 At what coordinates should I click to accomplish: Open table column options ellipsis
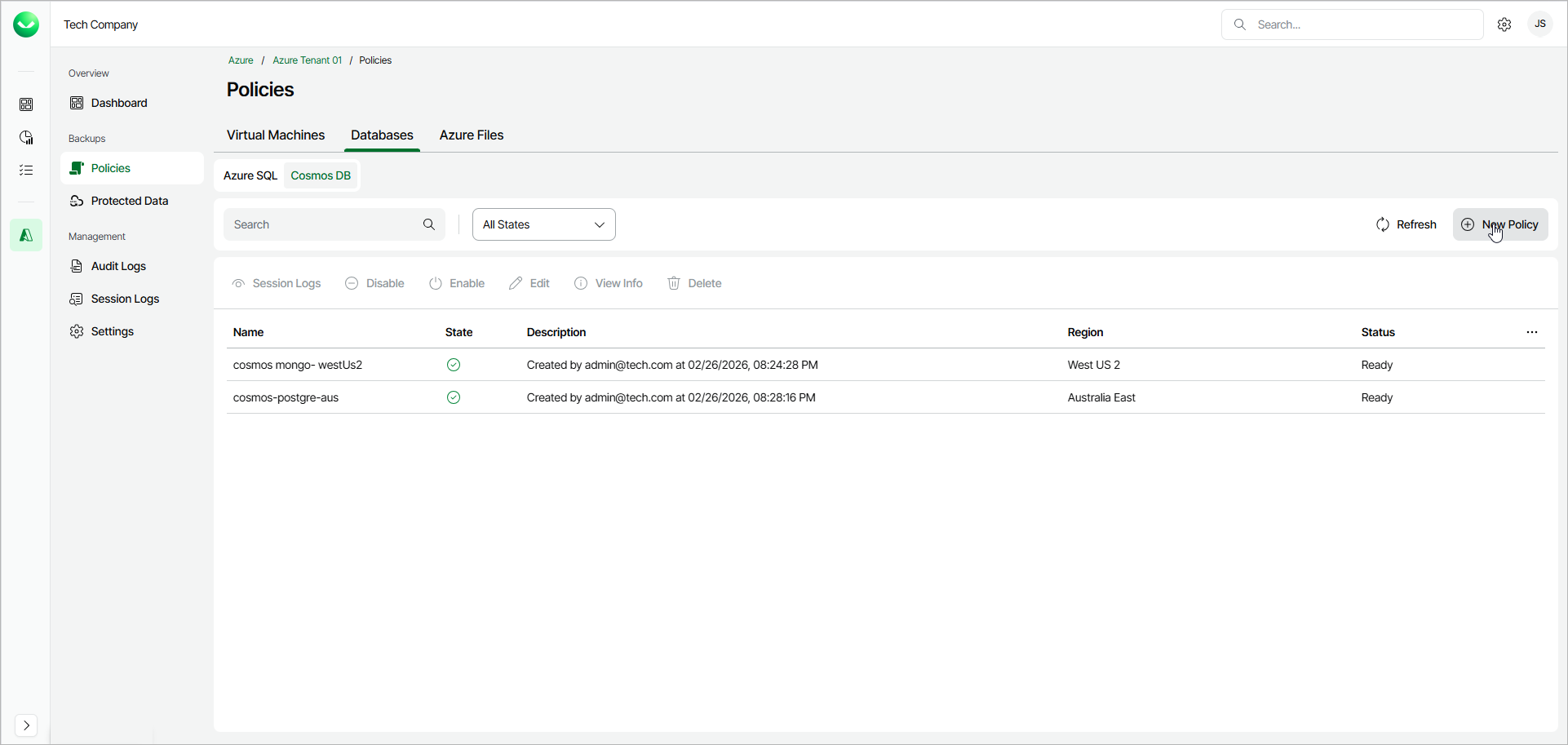(1532, 332)
